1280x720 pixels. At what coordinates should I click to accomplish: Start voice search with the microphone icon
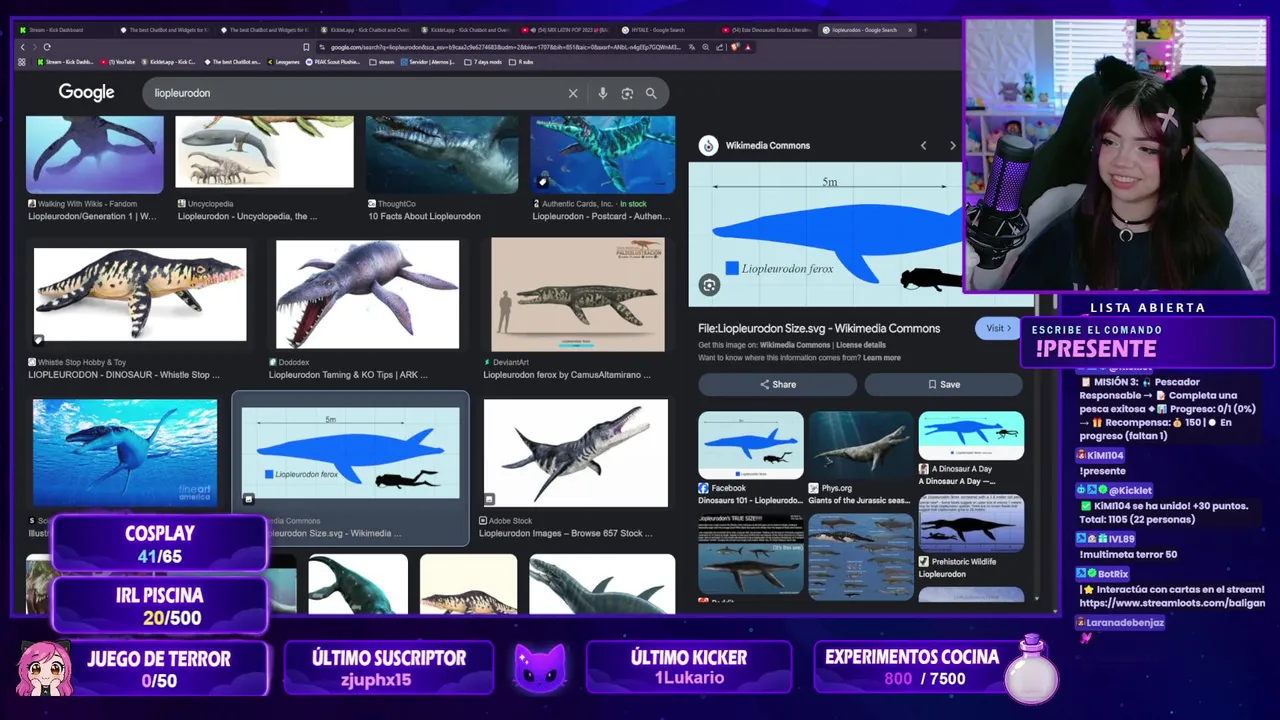point(602,93)
